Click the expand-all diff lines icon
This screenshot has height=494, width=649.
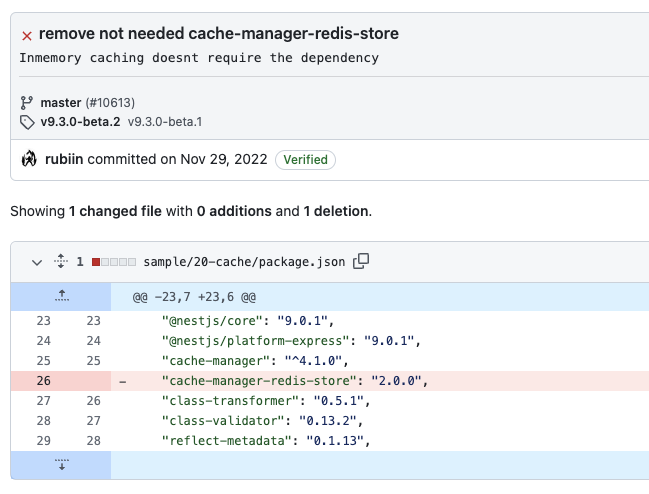coord(59,262)
